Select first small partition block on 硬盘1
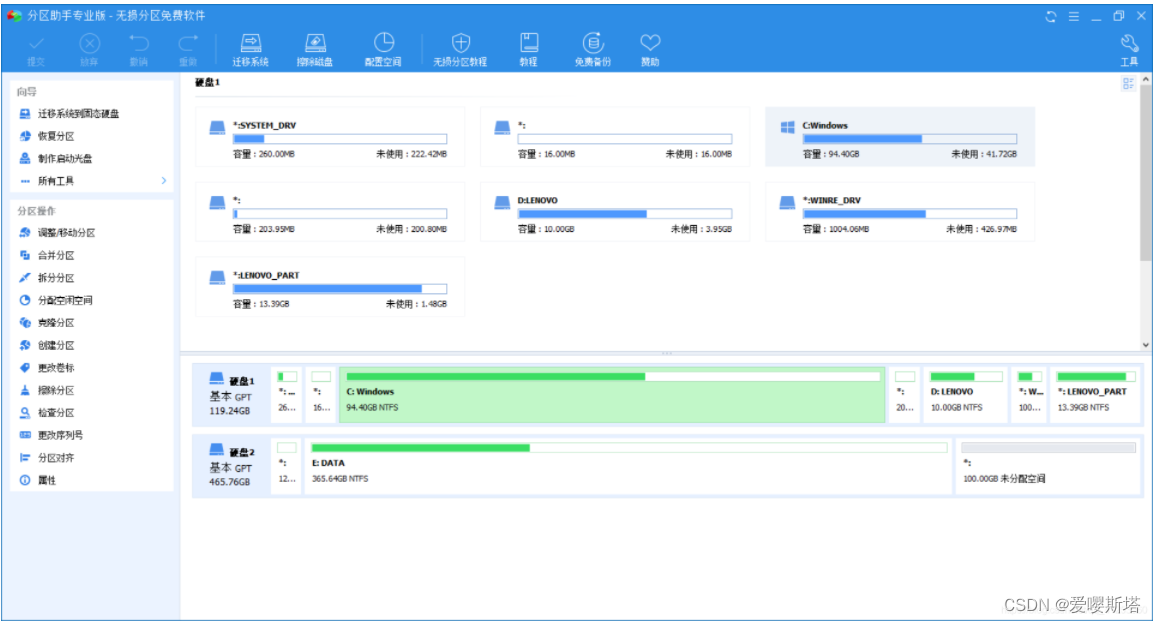This screenshot has height=623, width=1156. click(x=287, y=394)
